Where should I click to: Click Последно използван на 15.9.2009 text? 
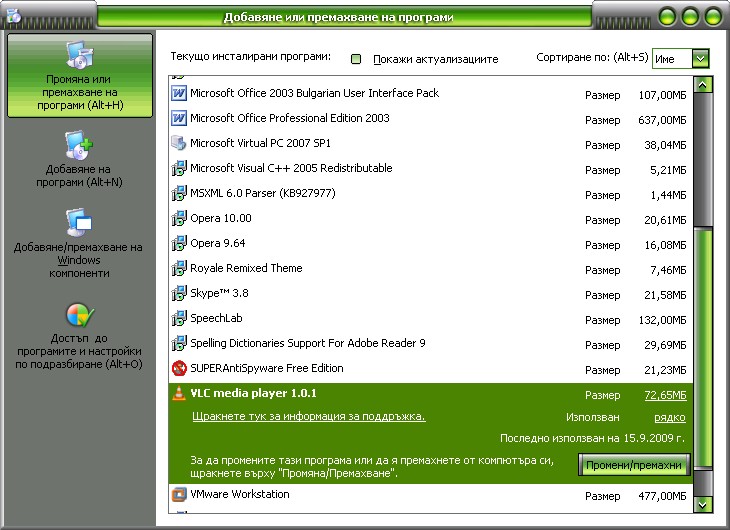(592, 438)
